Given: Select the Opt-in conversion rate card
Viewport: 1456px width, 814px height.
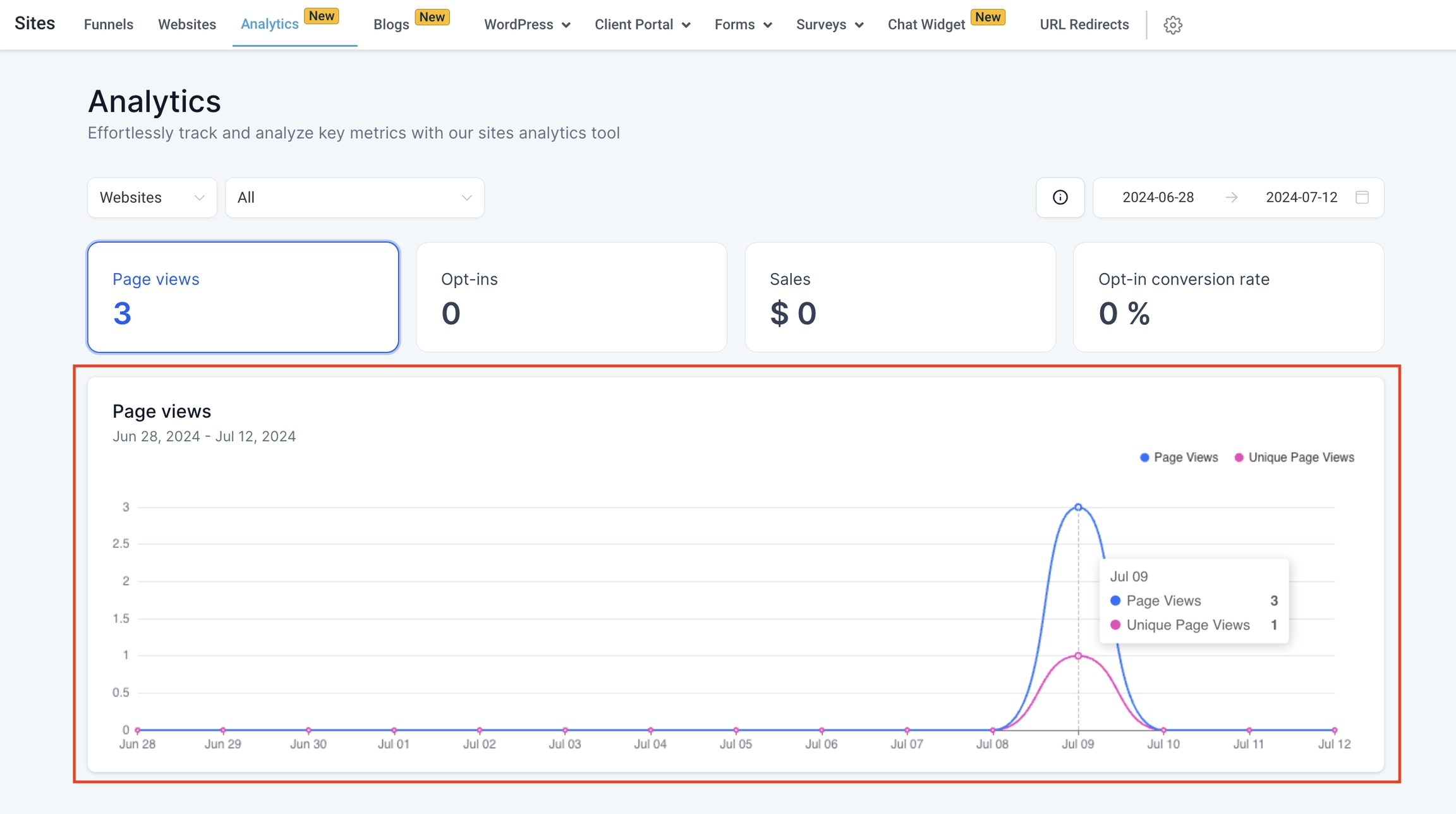Looking at the screenshot, I should [x=1228, y=297].
